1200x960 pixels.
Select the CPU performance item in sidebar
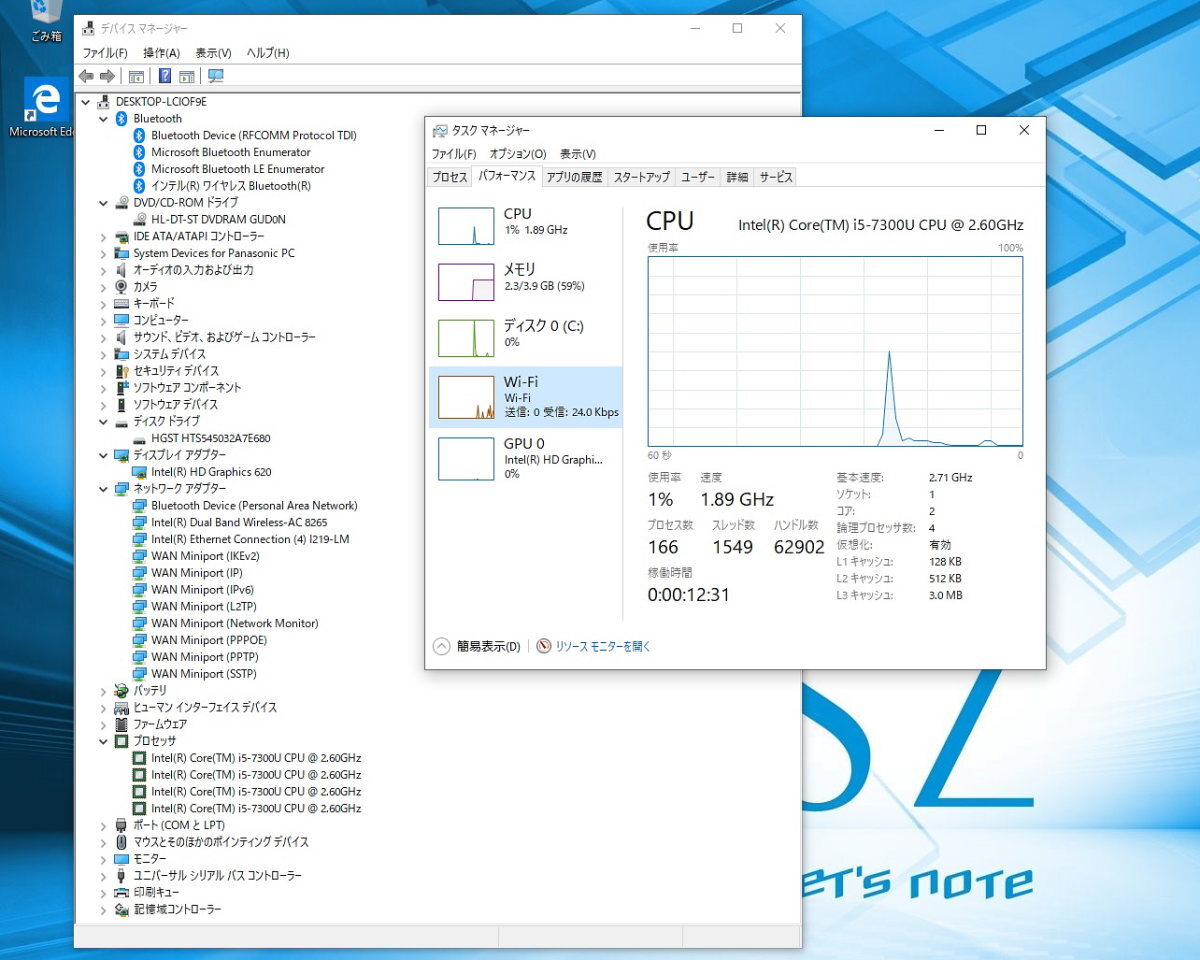coord(526,226)
